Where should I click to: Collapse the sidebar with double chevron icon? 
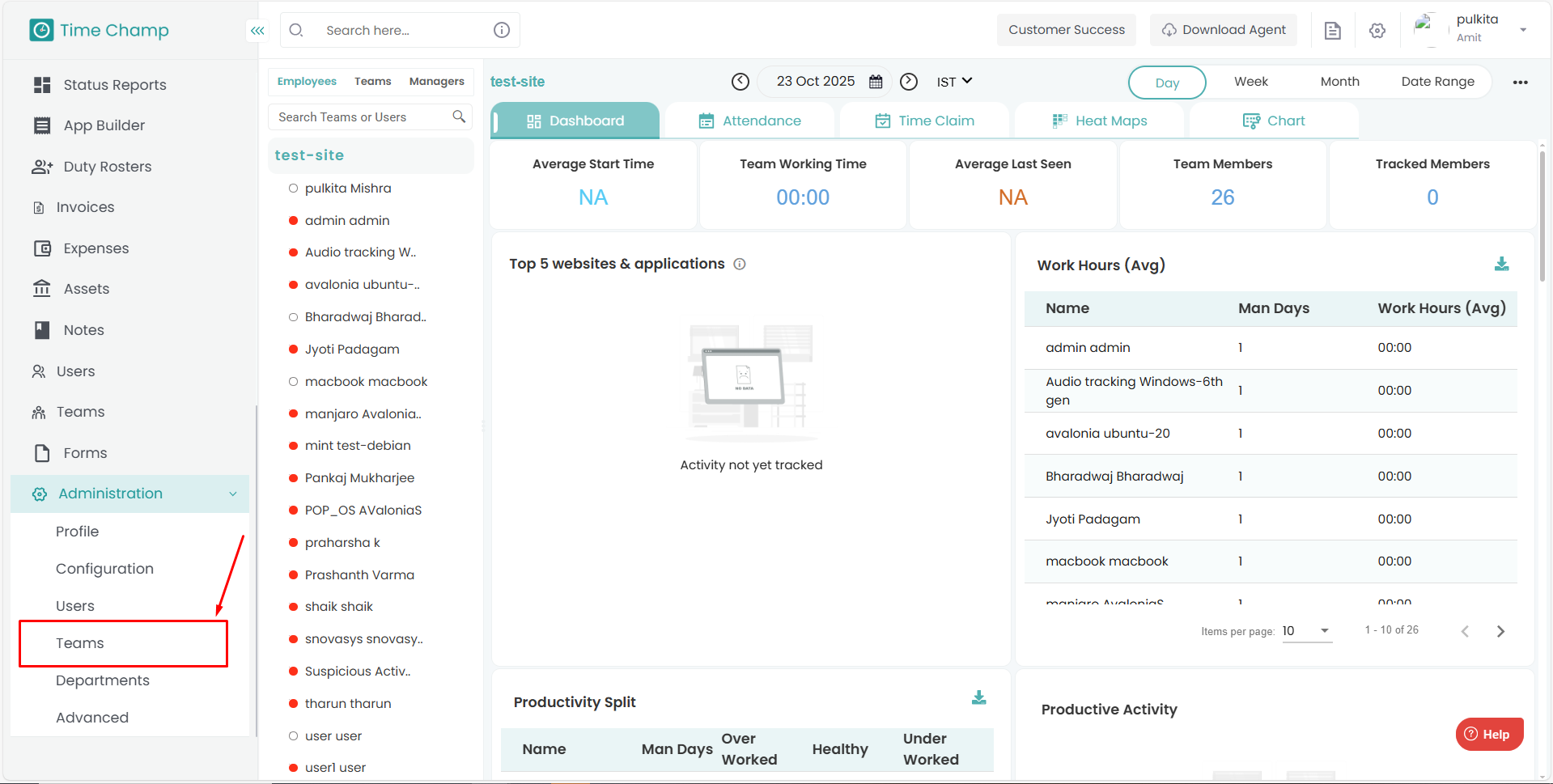257,31
